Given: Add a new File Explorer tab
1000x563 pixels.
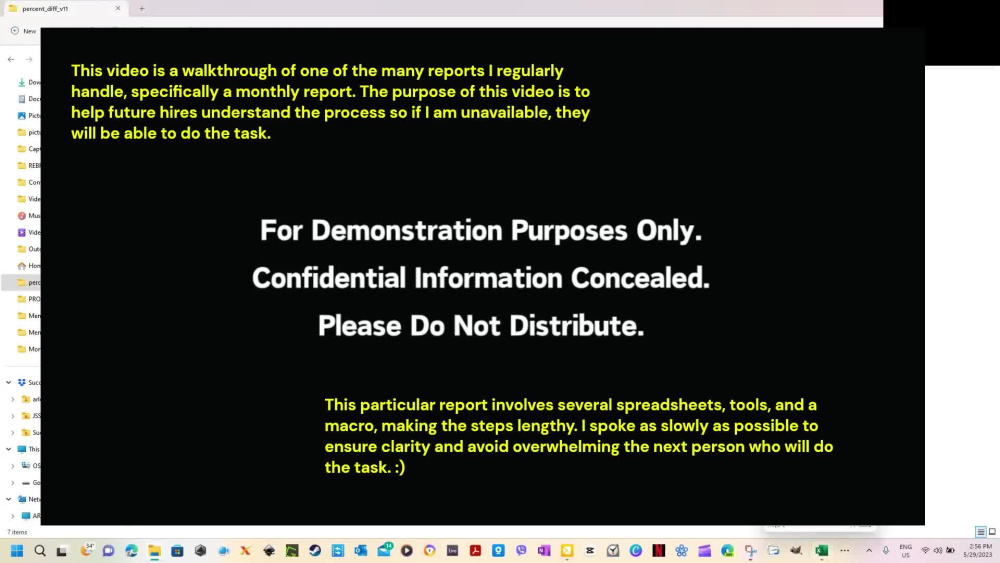Looking at the screenshot, I should (x=142, y=8).
